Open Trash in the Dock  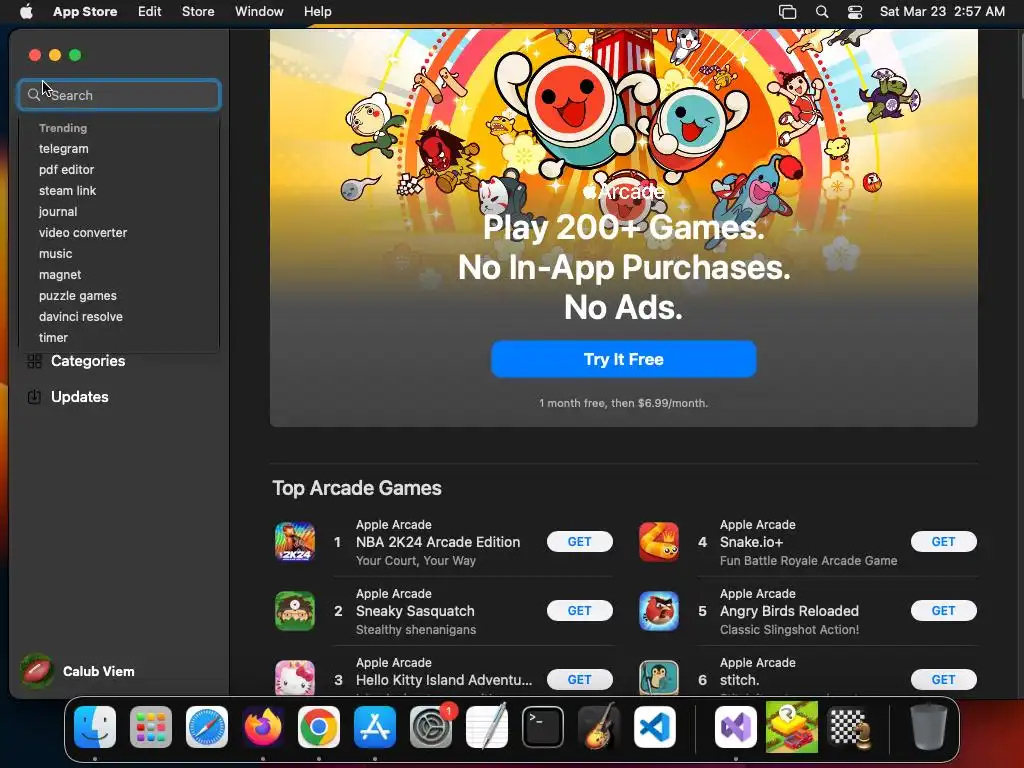928,727
